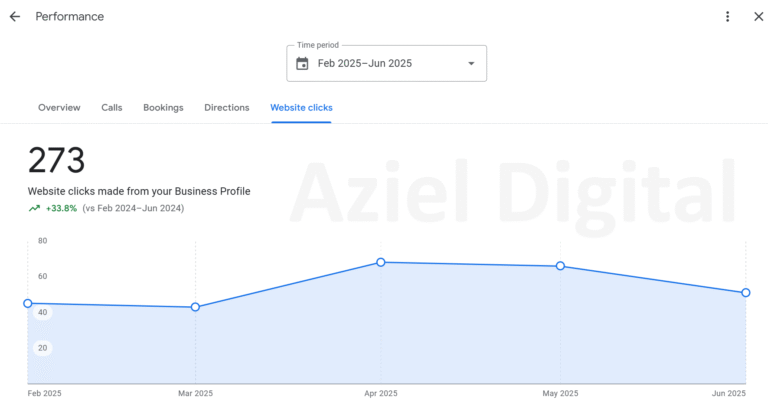Viewport: 768px width, 413px height.
Task: Click the +33.8% change value
Action: [61, 208]
